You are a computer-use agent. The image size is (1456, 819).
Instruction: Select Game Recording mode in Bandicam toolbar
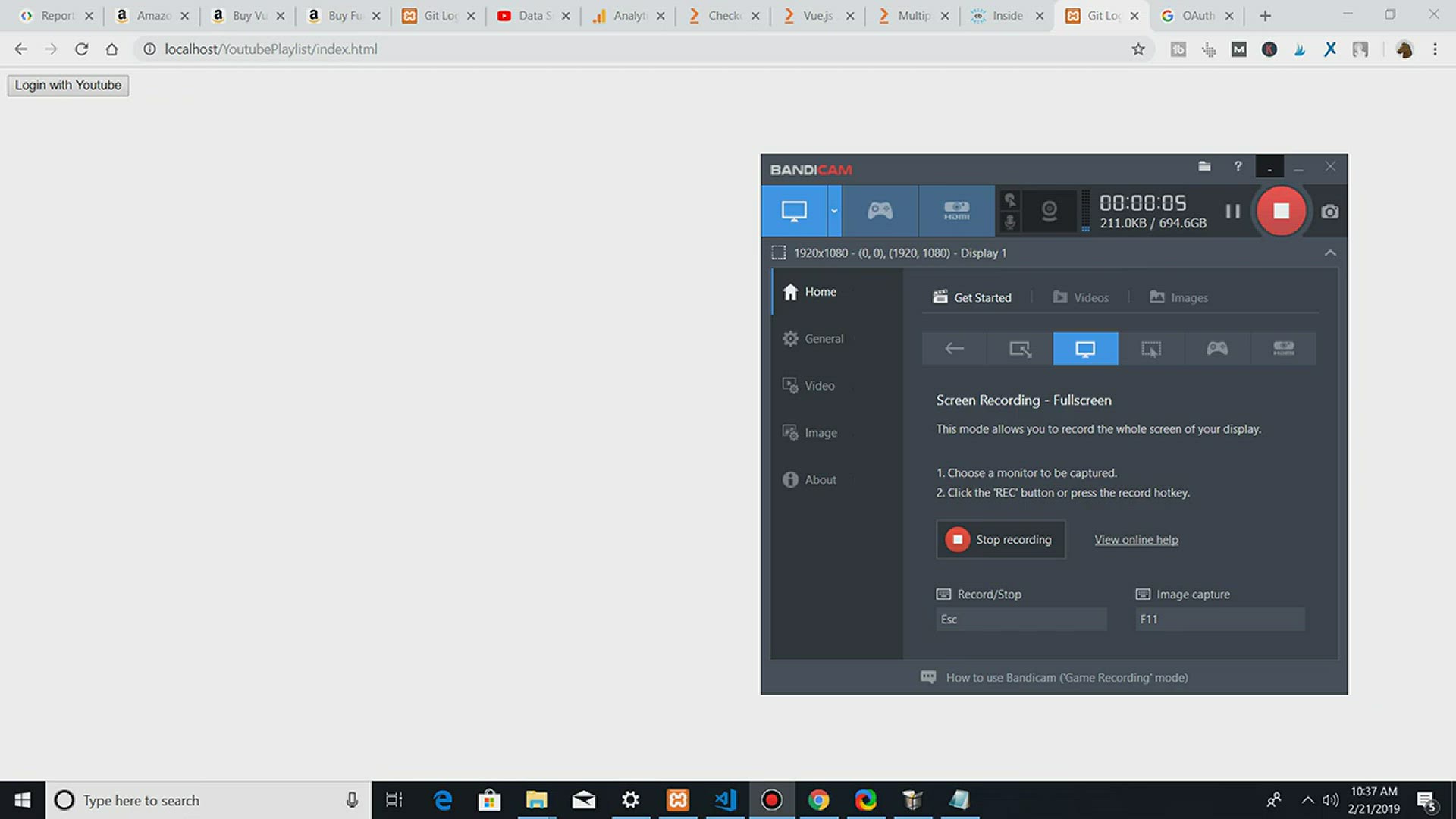tap(880, 211)
